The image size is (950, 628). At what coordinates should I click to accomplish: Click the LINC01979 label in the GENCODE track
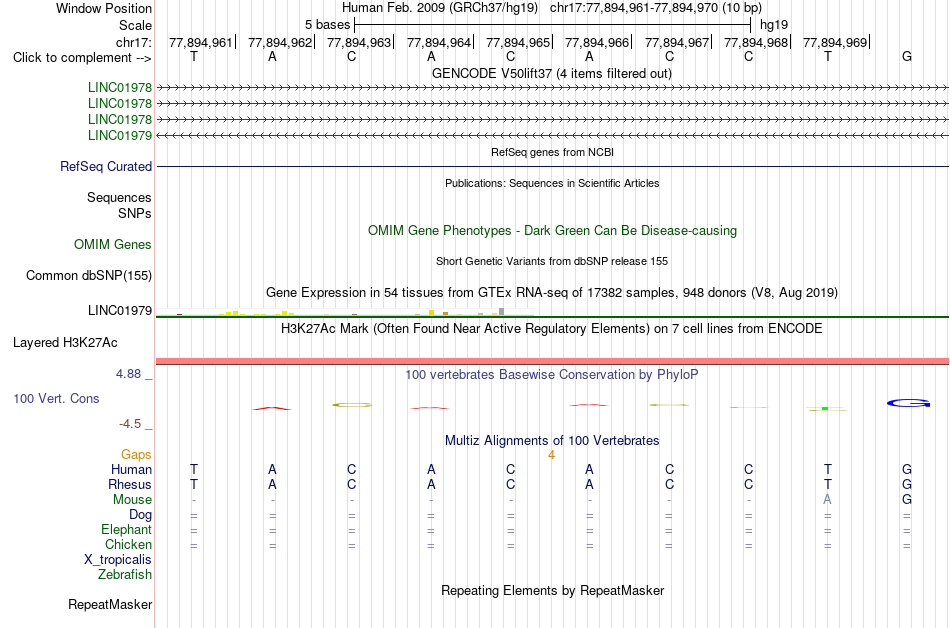pyautogui.click(x=120, y=135)
